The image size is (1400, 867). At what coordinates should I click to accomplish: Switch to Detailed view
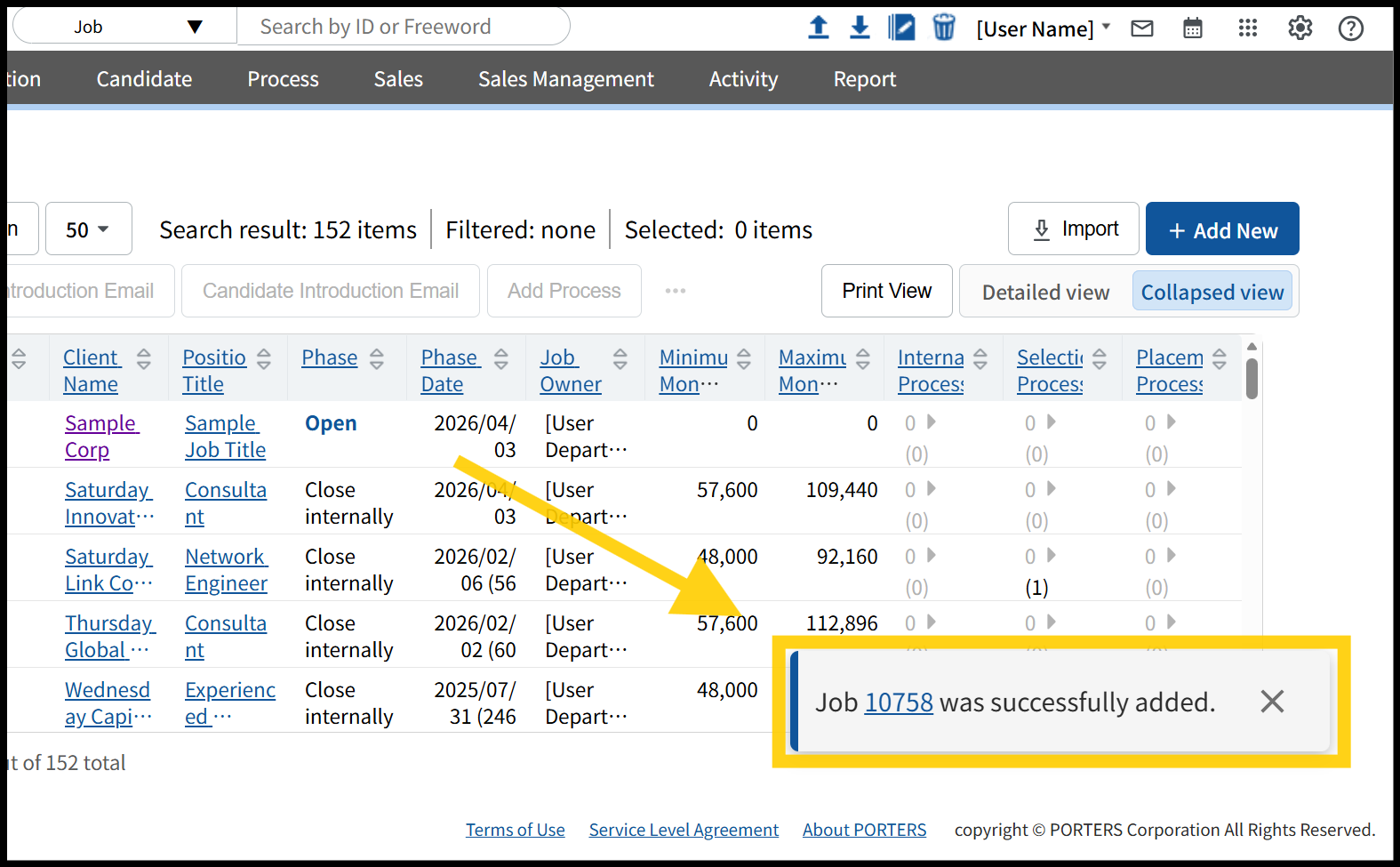(x=1045, y=293)
